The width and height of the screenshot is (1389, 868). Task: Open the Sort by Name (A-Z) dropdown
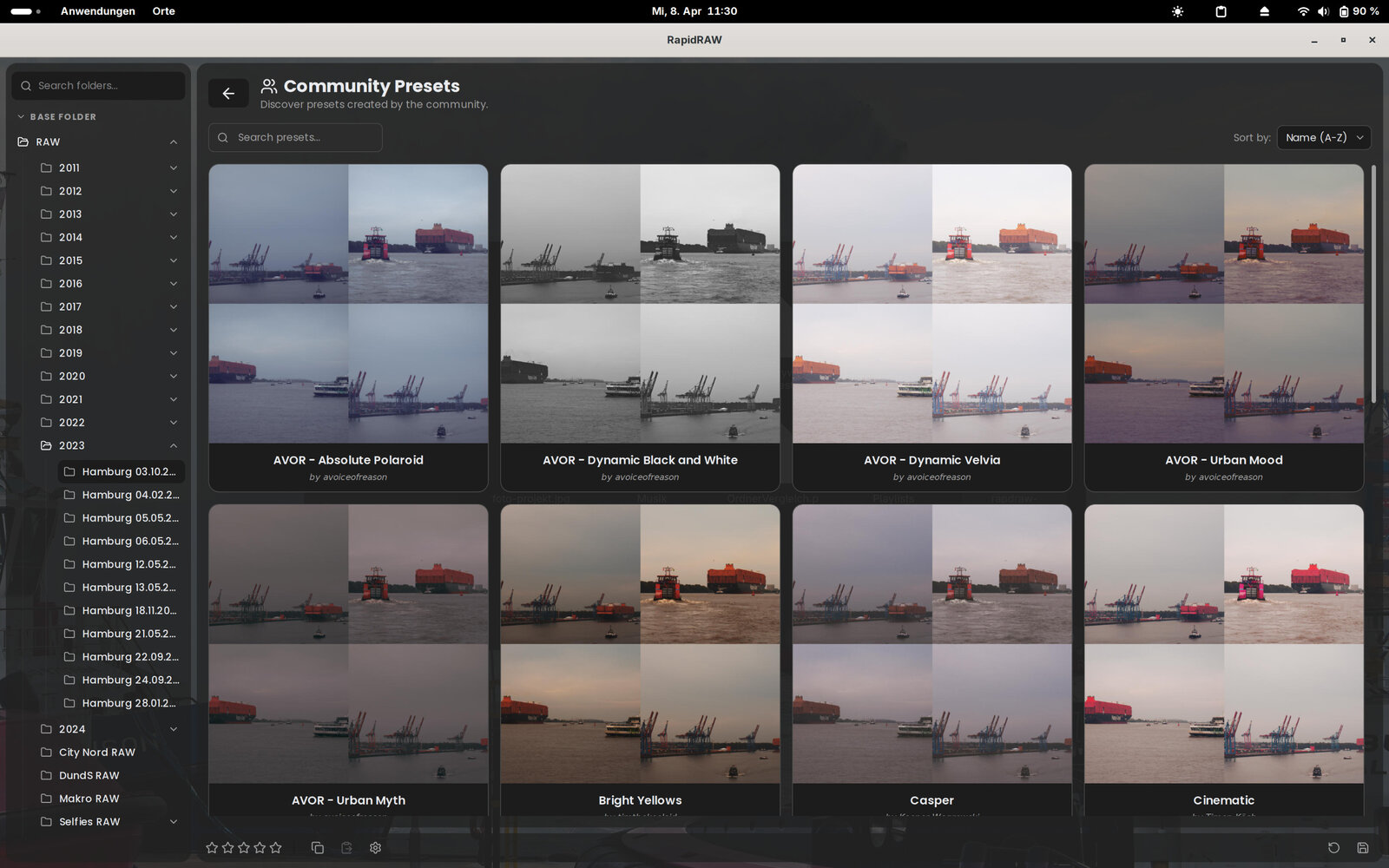[x=1323, y=137]
